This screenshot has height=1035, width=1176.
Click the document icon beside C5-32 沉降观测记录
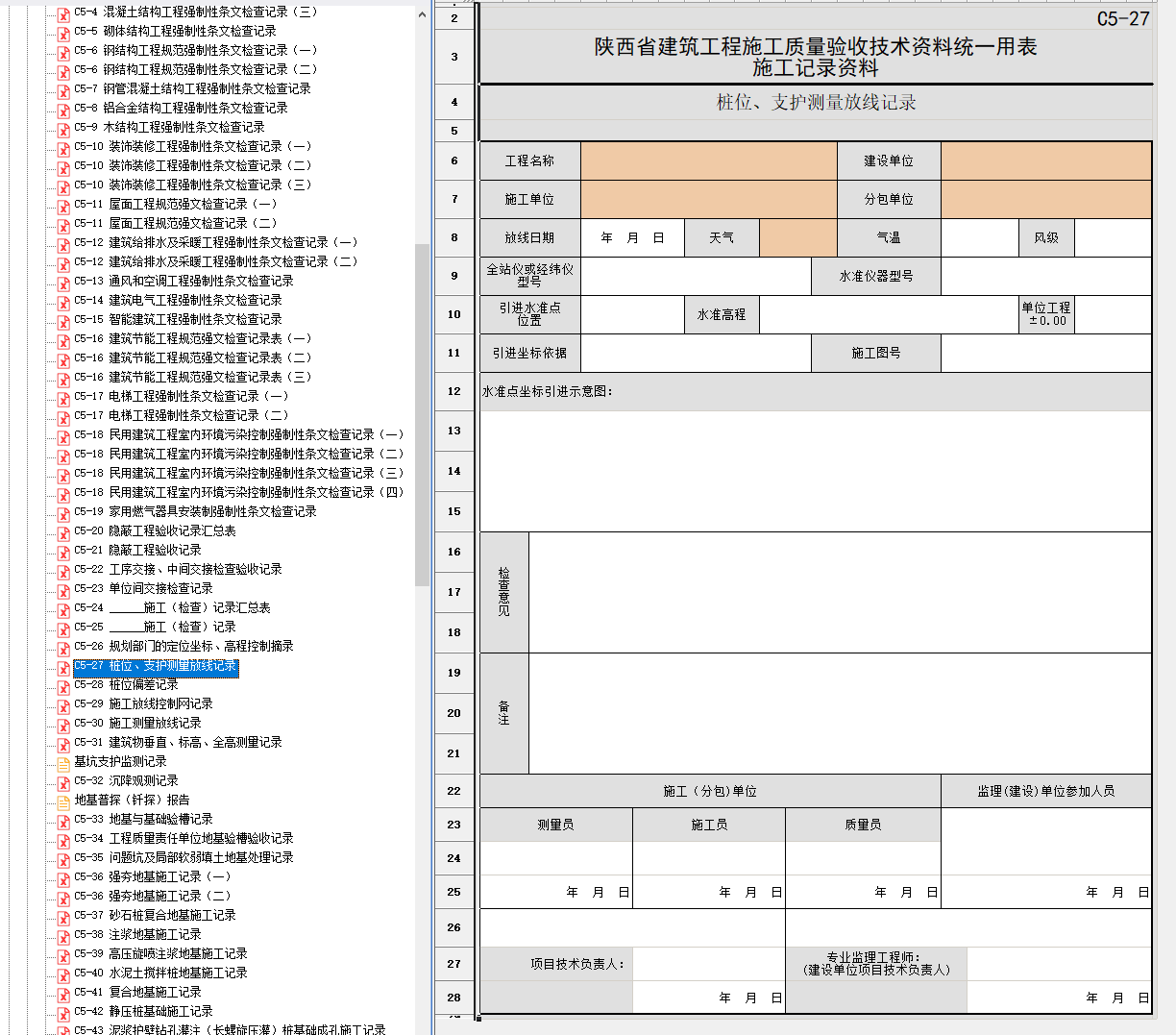63,783
